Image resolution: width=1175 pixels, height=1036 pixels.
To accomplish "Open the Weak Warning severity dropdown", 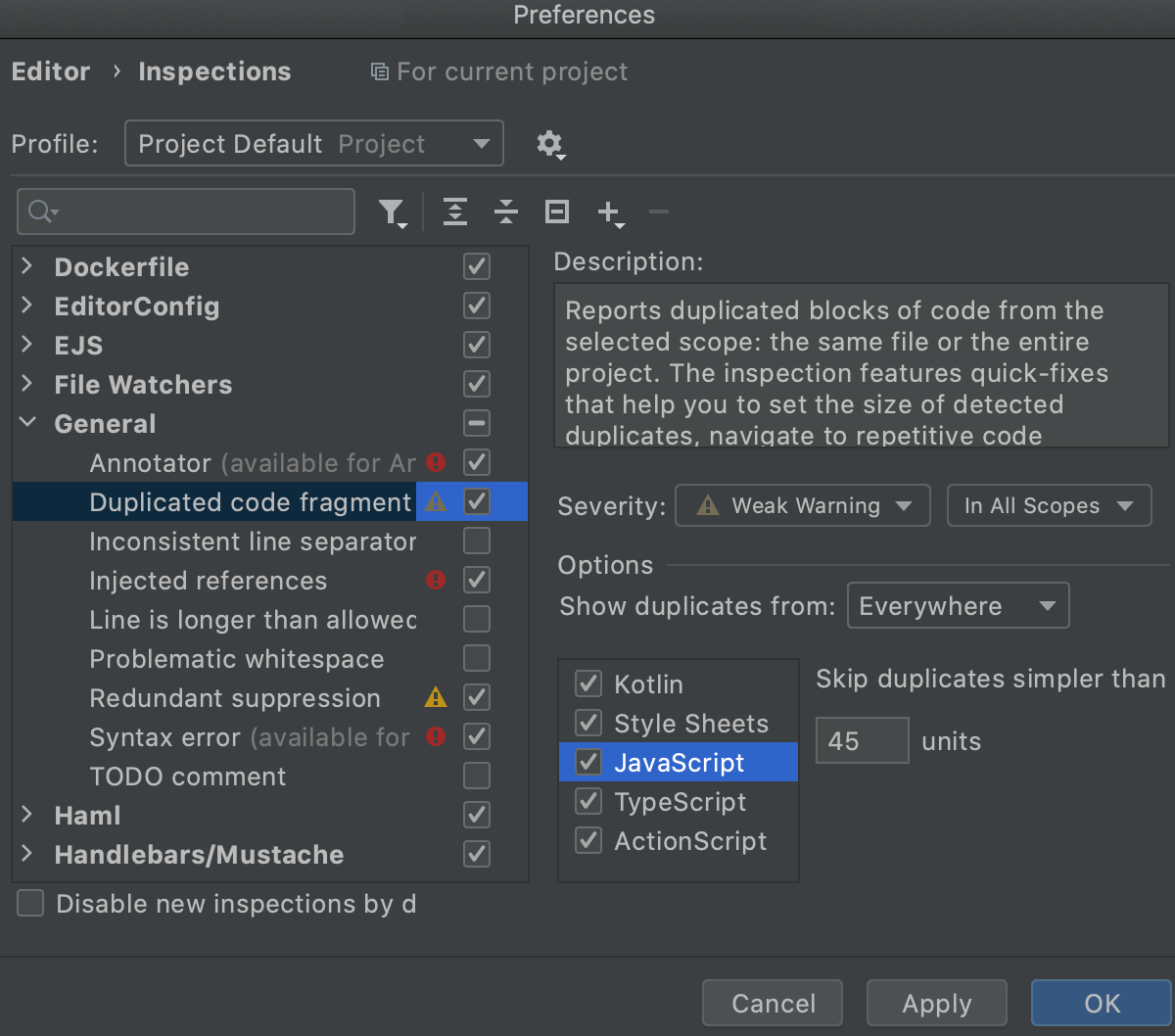I will tap(802, 505).
